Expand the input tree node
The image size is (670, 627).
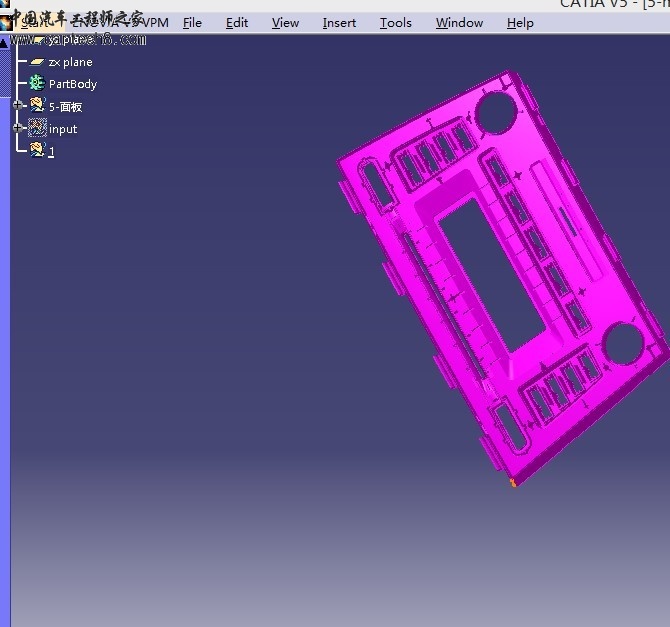pos(18,127)
